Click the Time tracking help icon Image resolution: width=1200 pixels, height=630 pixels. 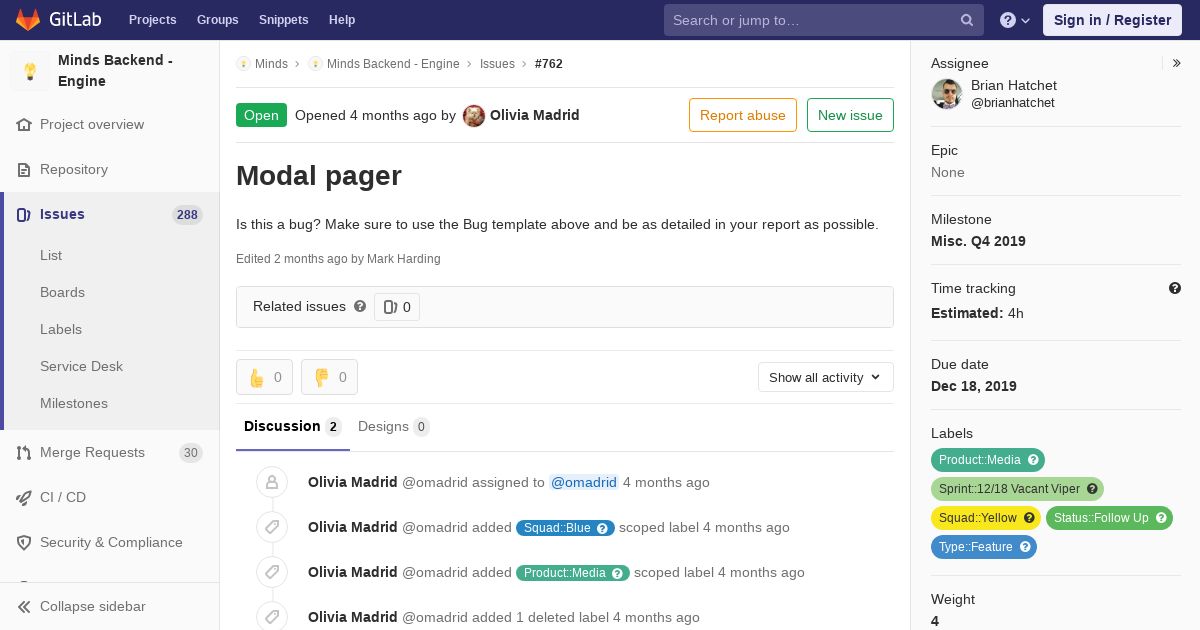pos(1175,288)
